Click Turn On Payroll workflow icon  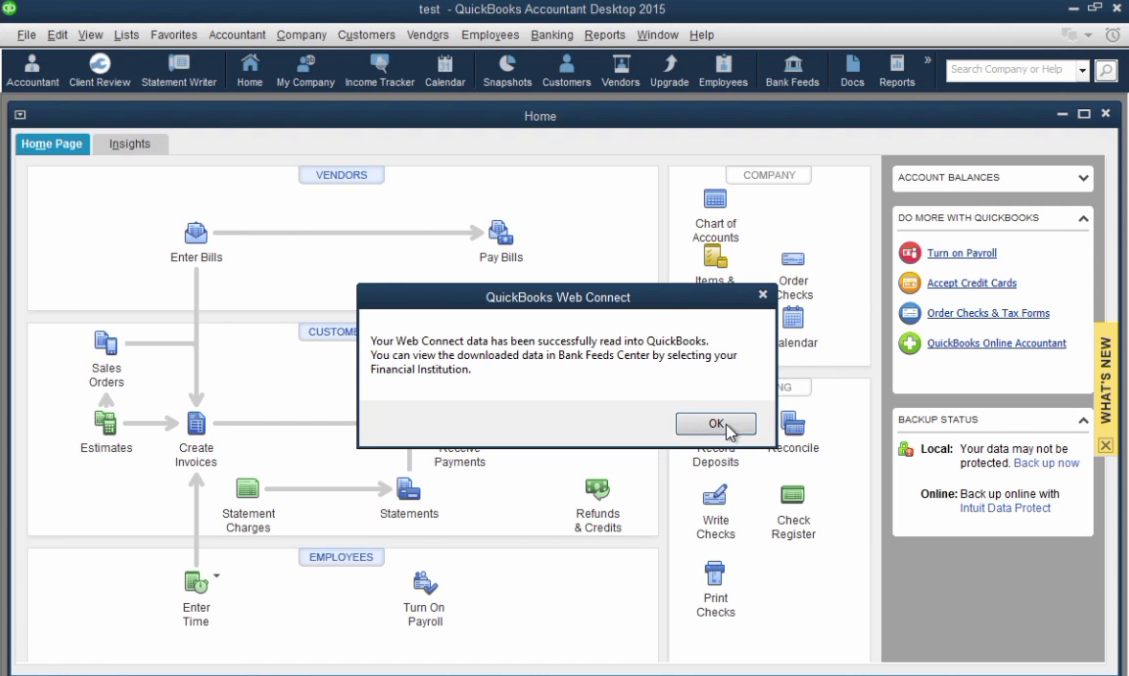tap(424, 582)
